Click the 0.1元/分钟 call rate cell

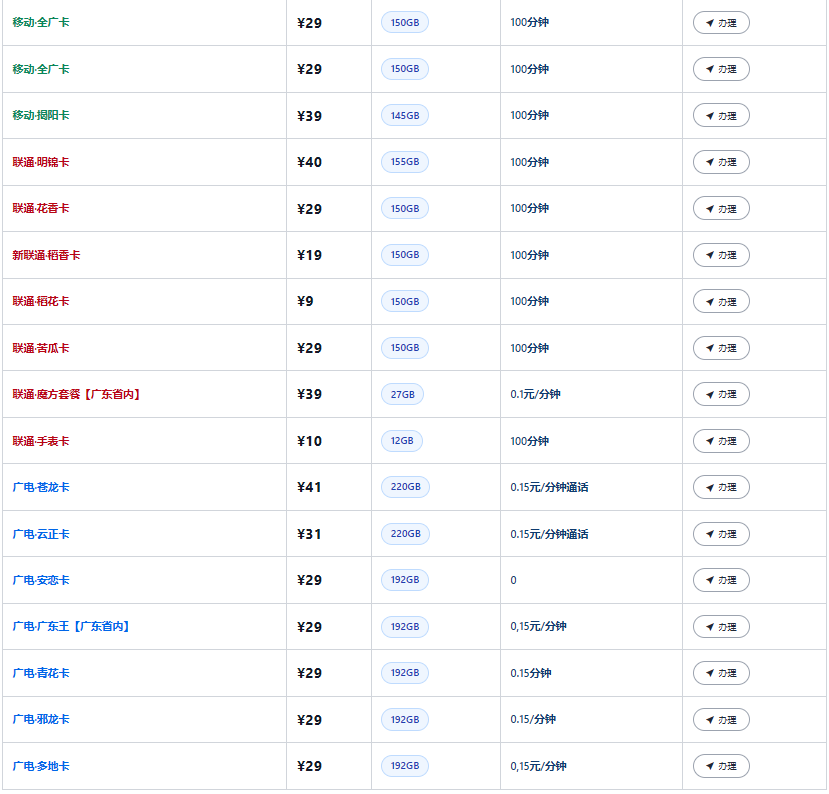pos(535,394)
